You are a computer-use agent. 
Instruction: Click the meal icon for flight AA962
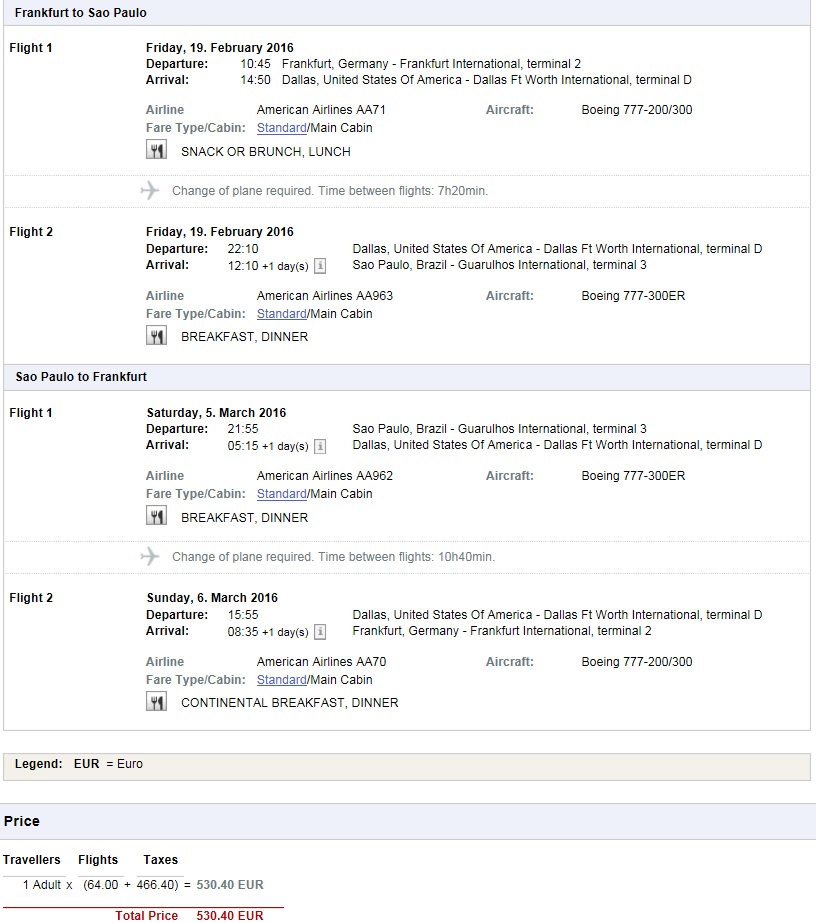click(x=156, y=516)
